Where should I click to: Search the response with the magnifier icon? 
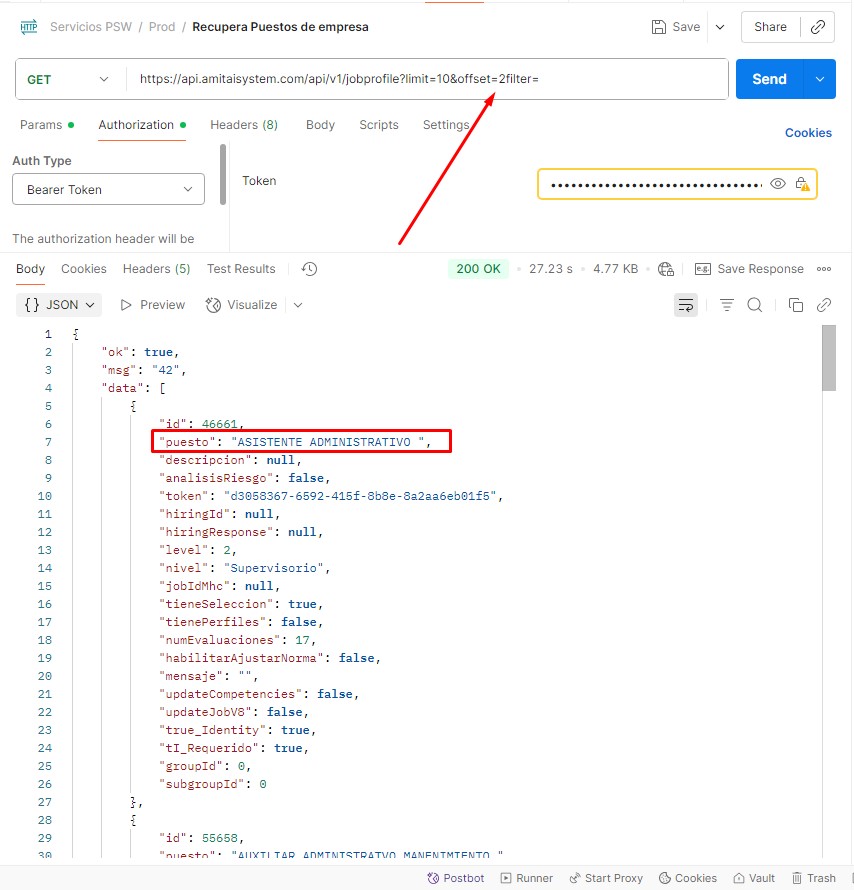pyautogui.click(x=755, y=305)
